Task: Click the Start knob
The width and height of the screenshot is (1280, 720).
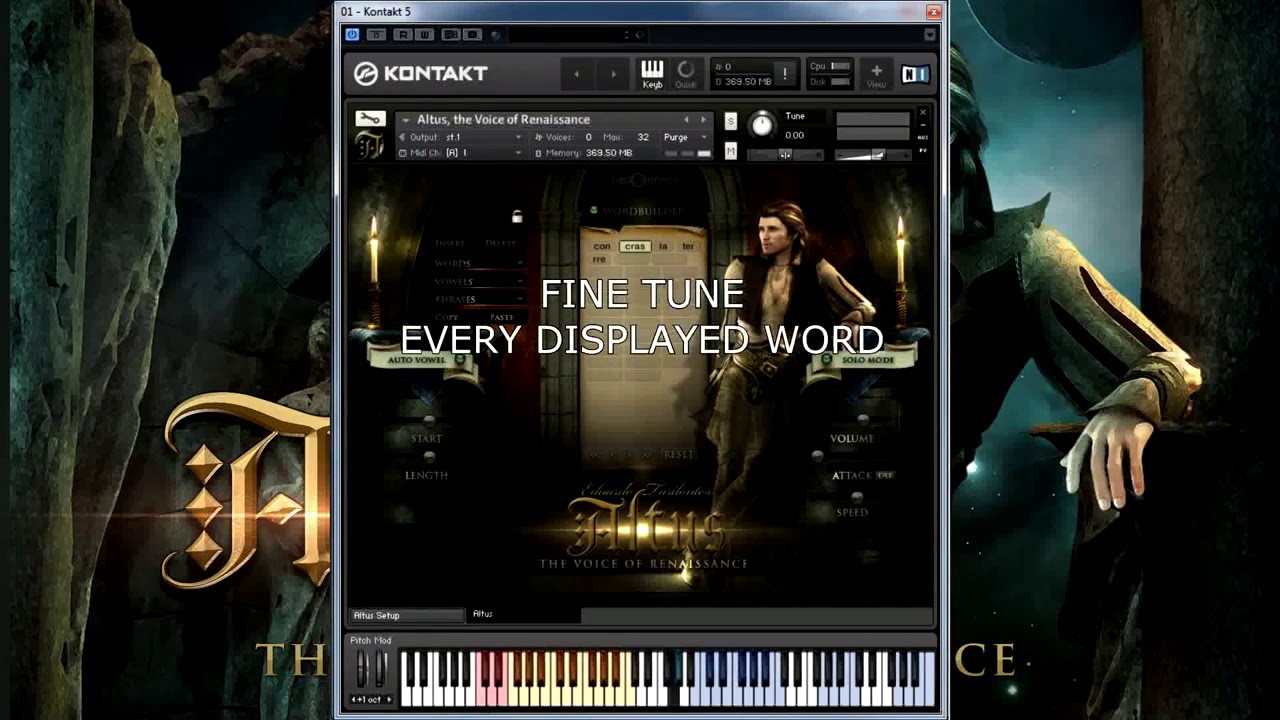Action: pos(429,422)
